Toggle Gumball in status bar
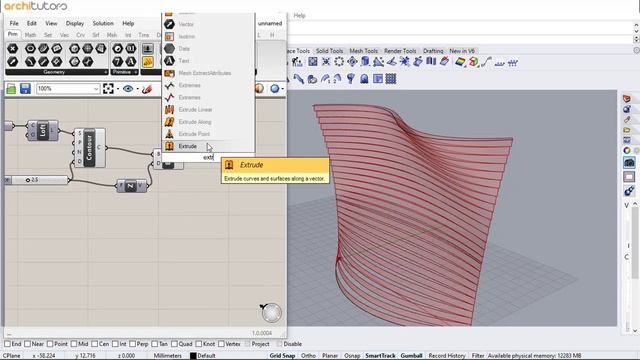 (x=411, y=356)
